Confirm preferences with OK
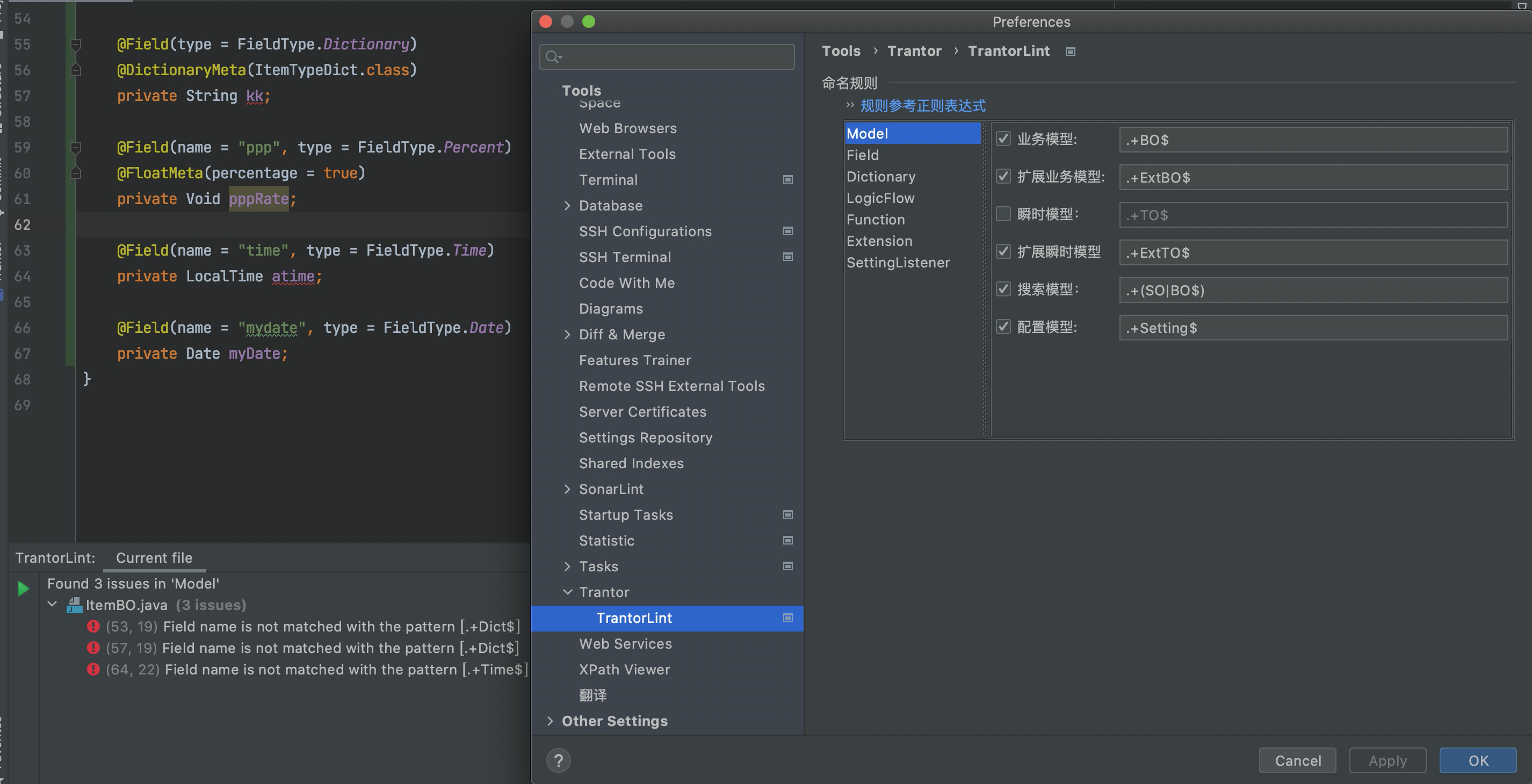This screenshot has width=1532, height=784. click(1478, 760)
